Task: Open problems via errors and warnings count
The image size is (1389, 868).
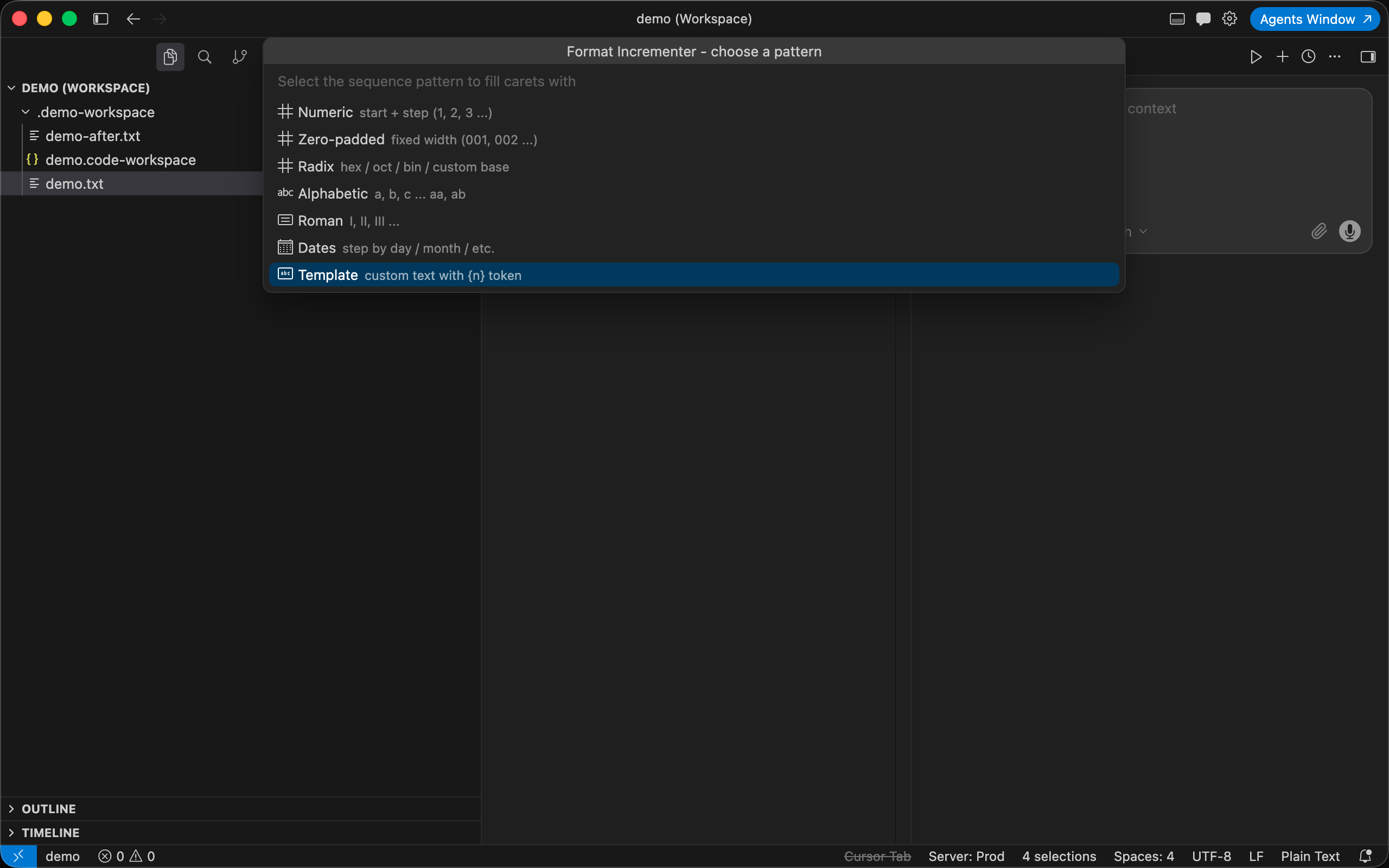Action: tap(126, 856)
